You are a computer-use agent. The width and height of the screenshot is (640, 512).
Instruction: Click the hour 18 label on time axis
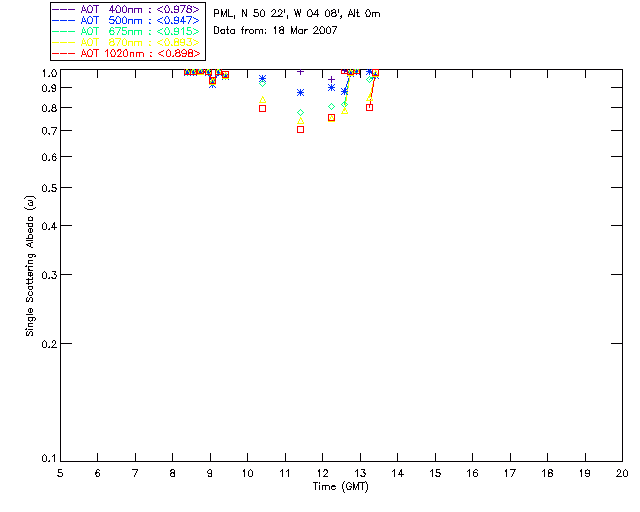[548, 473]
